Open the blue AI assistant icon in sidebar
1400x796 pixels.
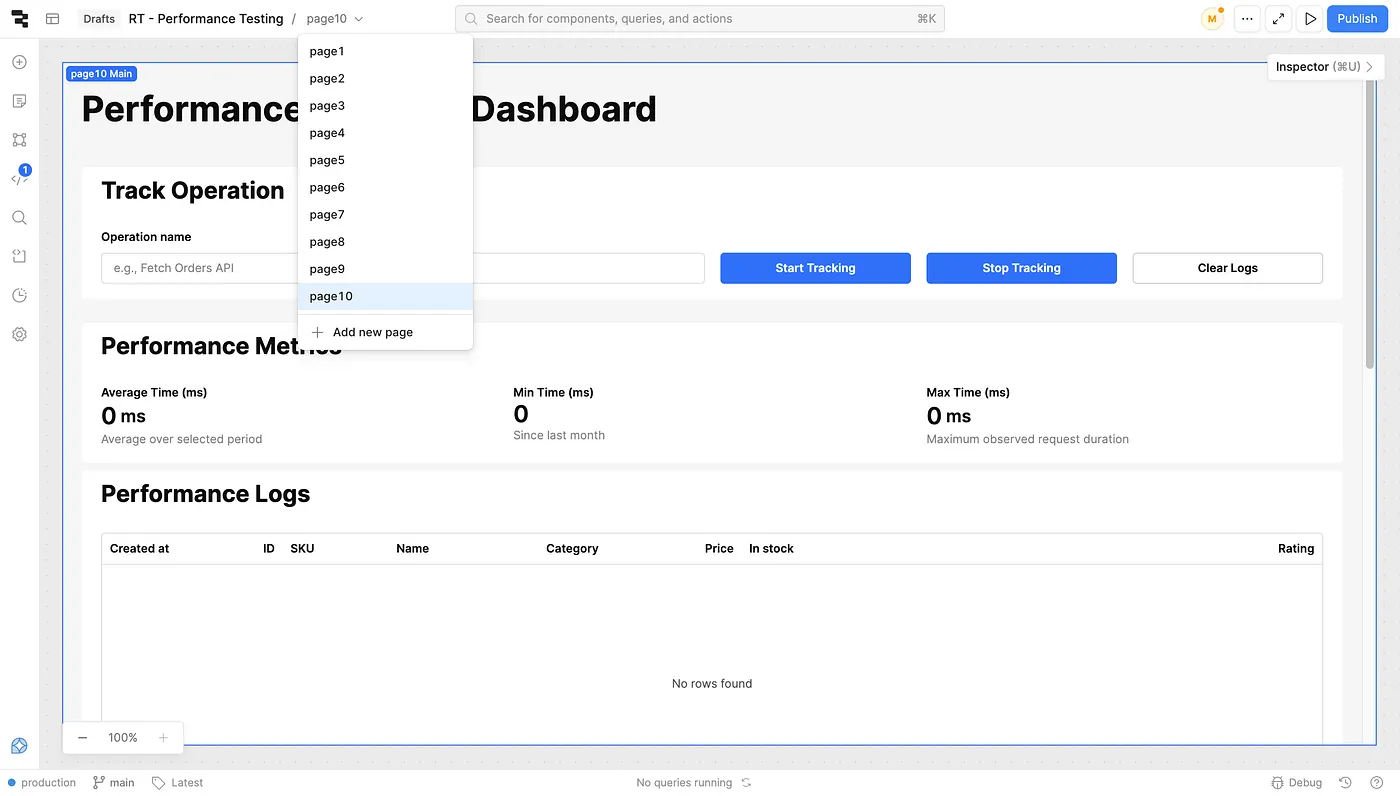pyautogui.click(x=19, y=746)
